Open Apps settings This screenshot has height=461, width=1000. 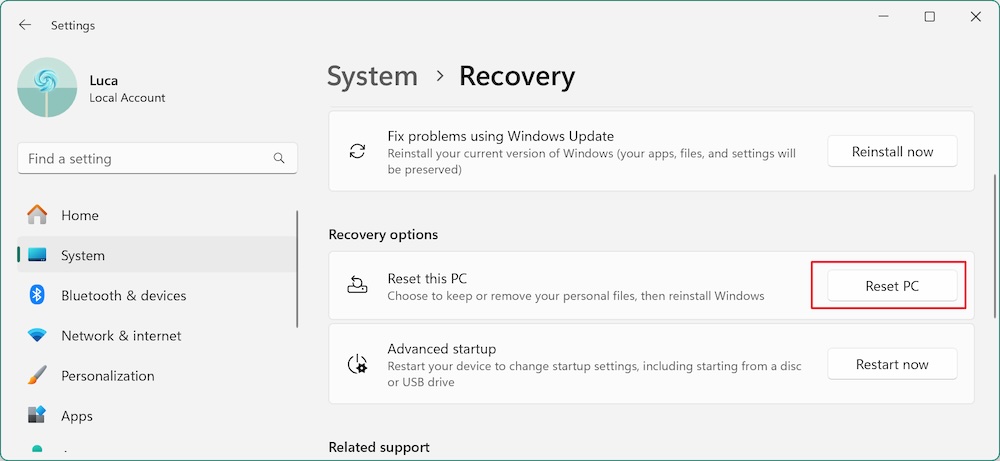pyautogui.click(x=156, y=416)
